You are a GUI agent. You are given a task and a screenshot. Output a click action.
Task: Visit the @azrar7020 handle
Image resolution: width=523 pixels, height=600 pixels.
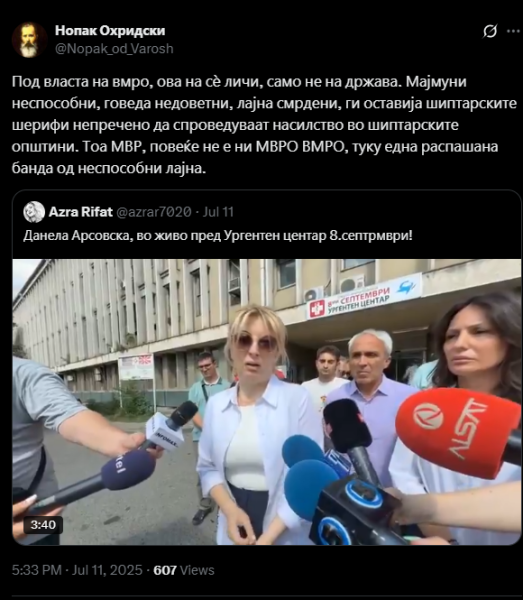(153, 212)
